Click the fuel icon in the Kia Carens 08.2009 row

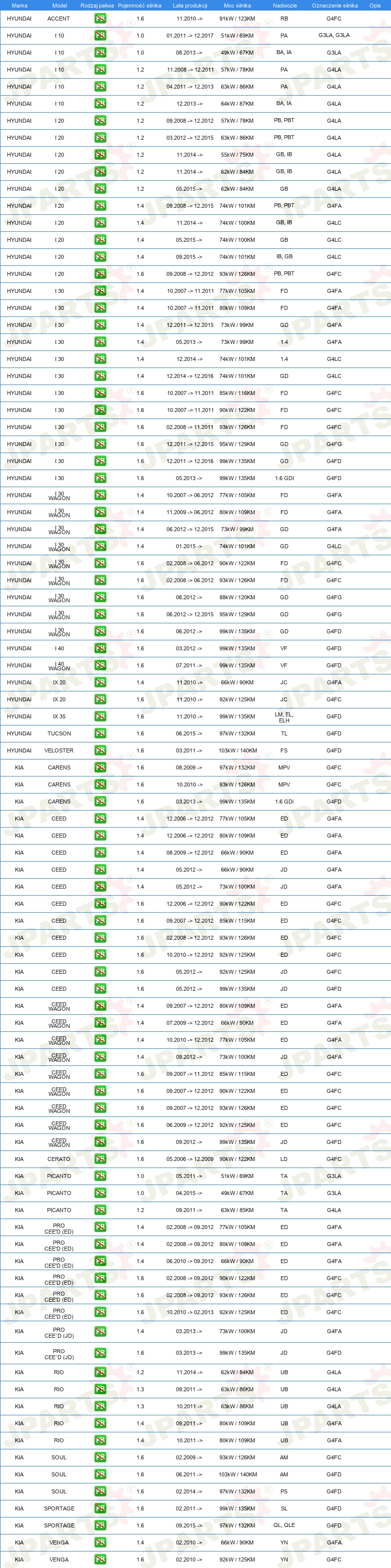pyautogui.click(x=100, y=767)
